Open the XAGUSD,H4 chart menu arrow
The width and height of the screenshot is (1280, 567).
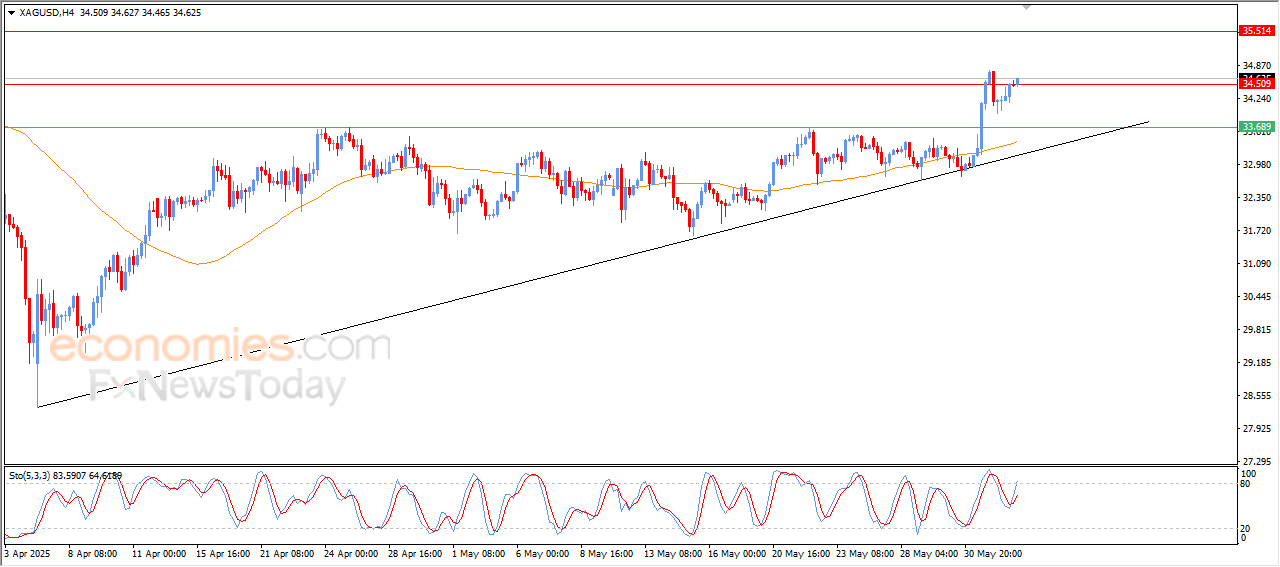click(x=11, y=13)
